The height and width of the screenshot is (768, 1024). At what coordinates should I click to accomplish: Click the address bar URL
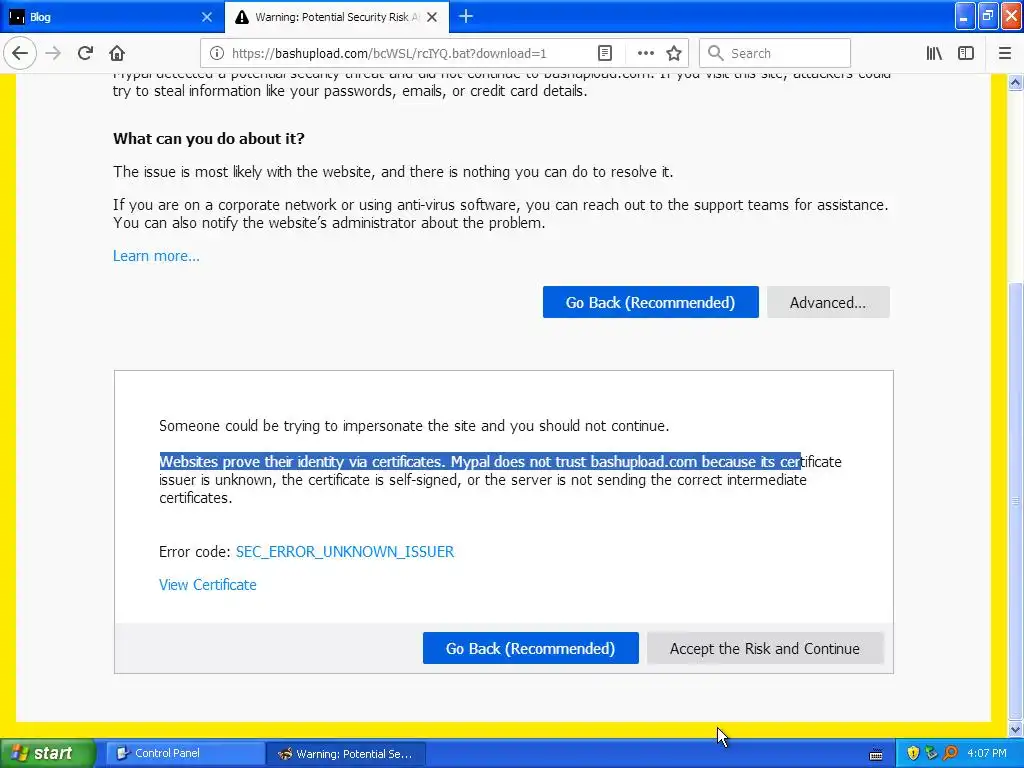click(389, 54)
